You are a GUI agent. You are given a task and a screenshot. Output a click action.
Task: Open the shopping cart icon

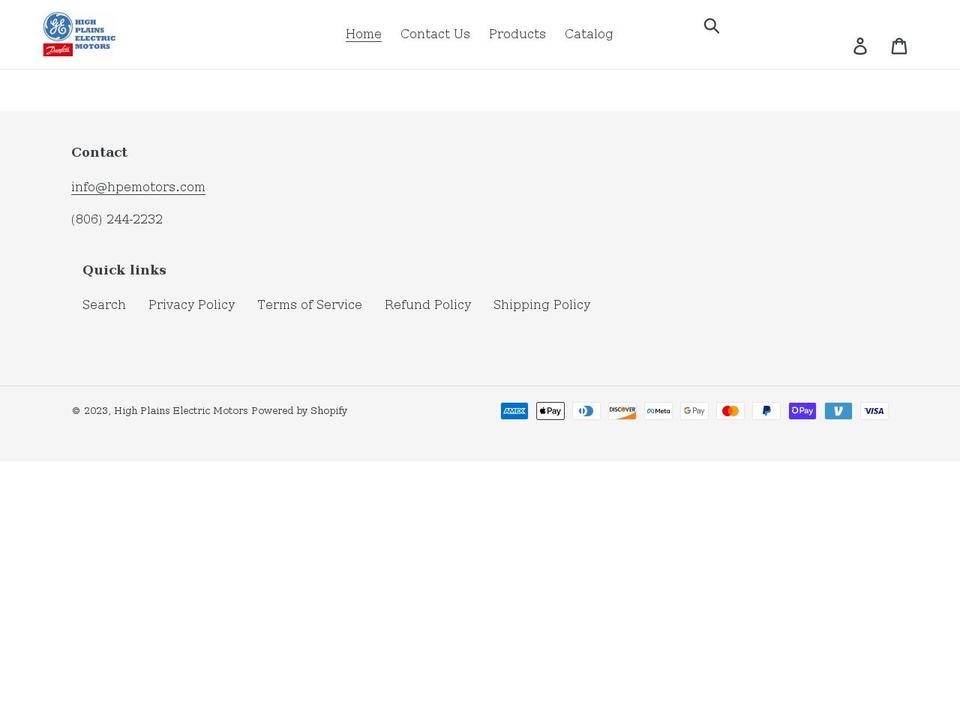(x=899, y=46)
